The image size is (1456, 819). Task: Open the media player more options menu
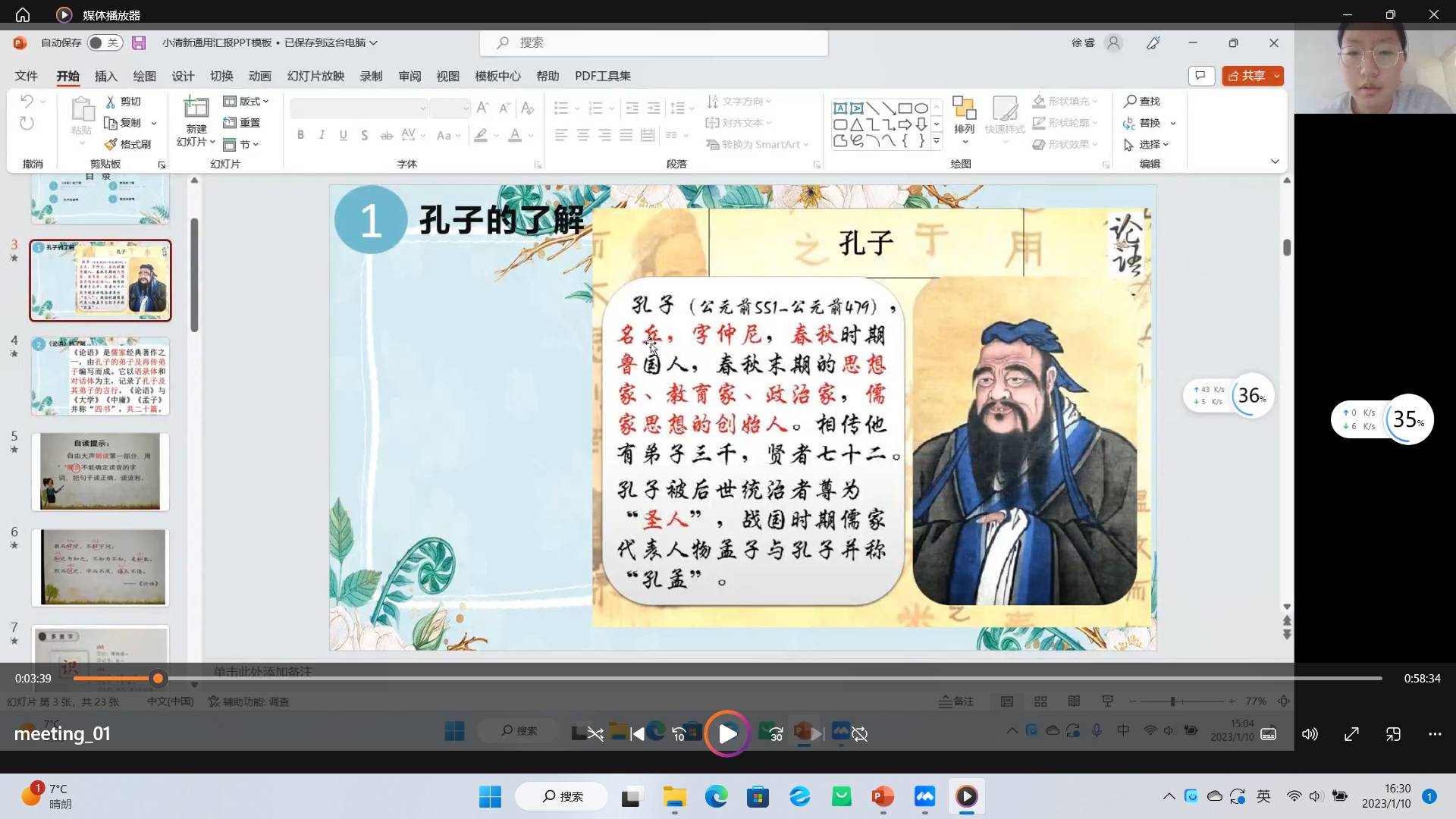pyautogui.click(x=1435, y=734)
